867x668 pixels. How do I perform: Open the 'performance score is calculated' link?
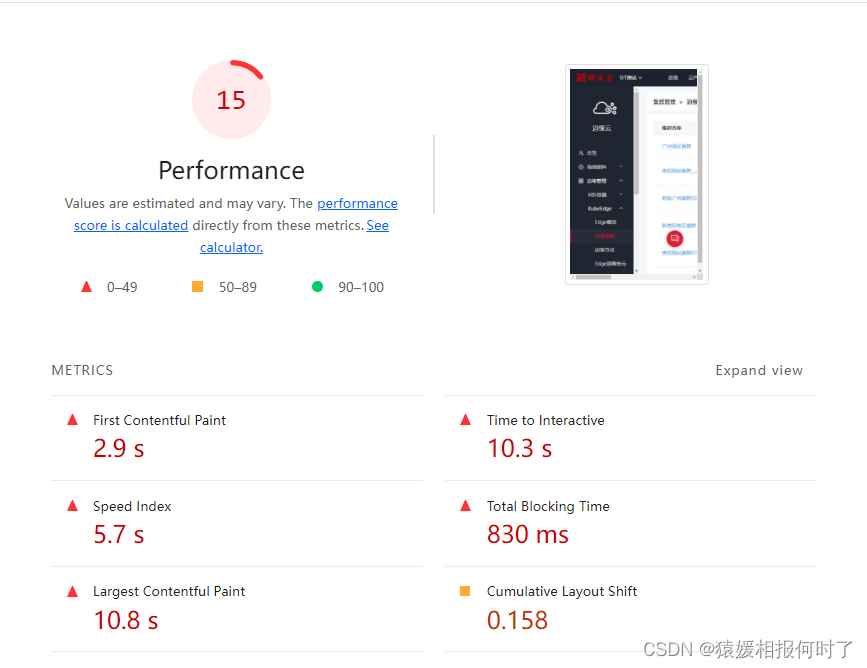tap(357, 203)
